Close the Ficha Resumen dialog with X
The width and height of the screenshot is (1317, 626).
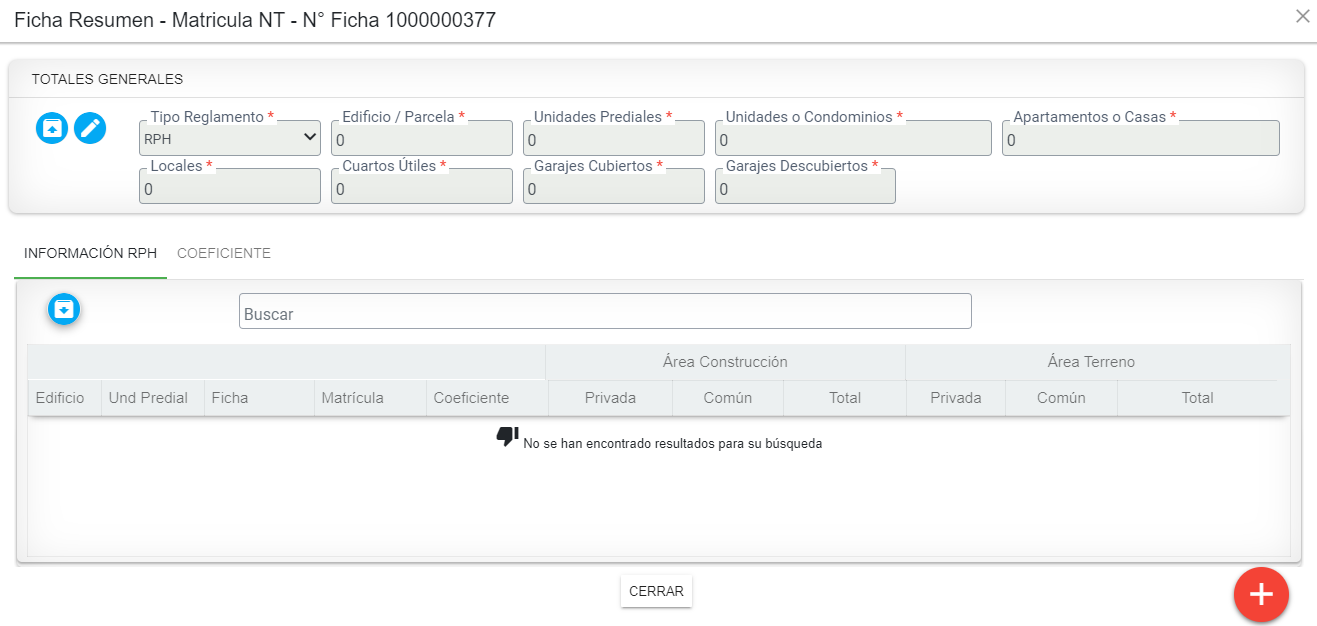1302,16
